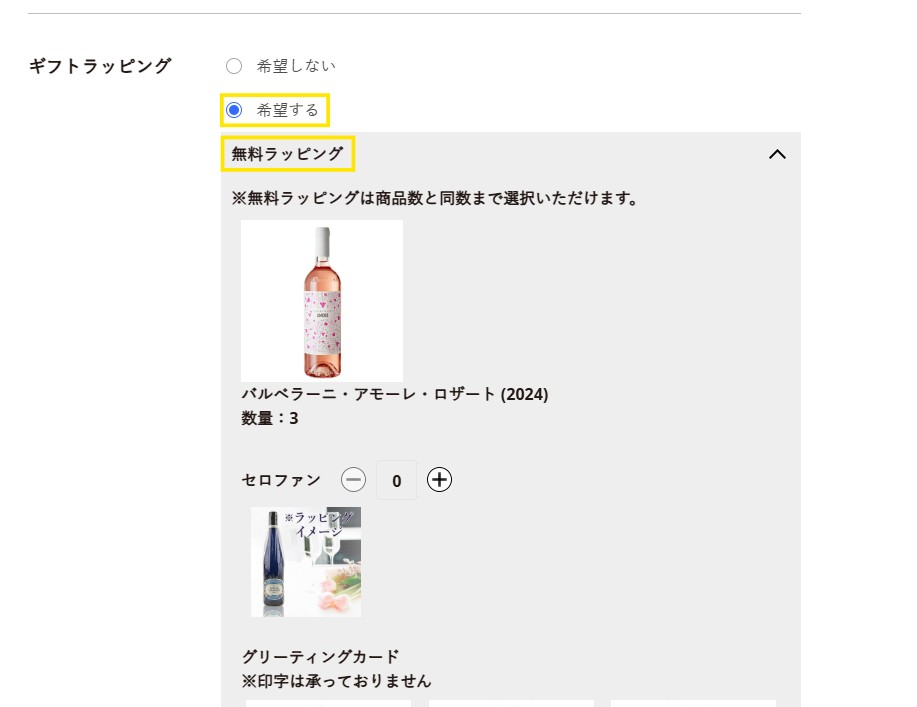View the ラッピングイメージ sample photo
917x707 pixels.
305,560
